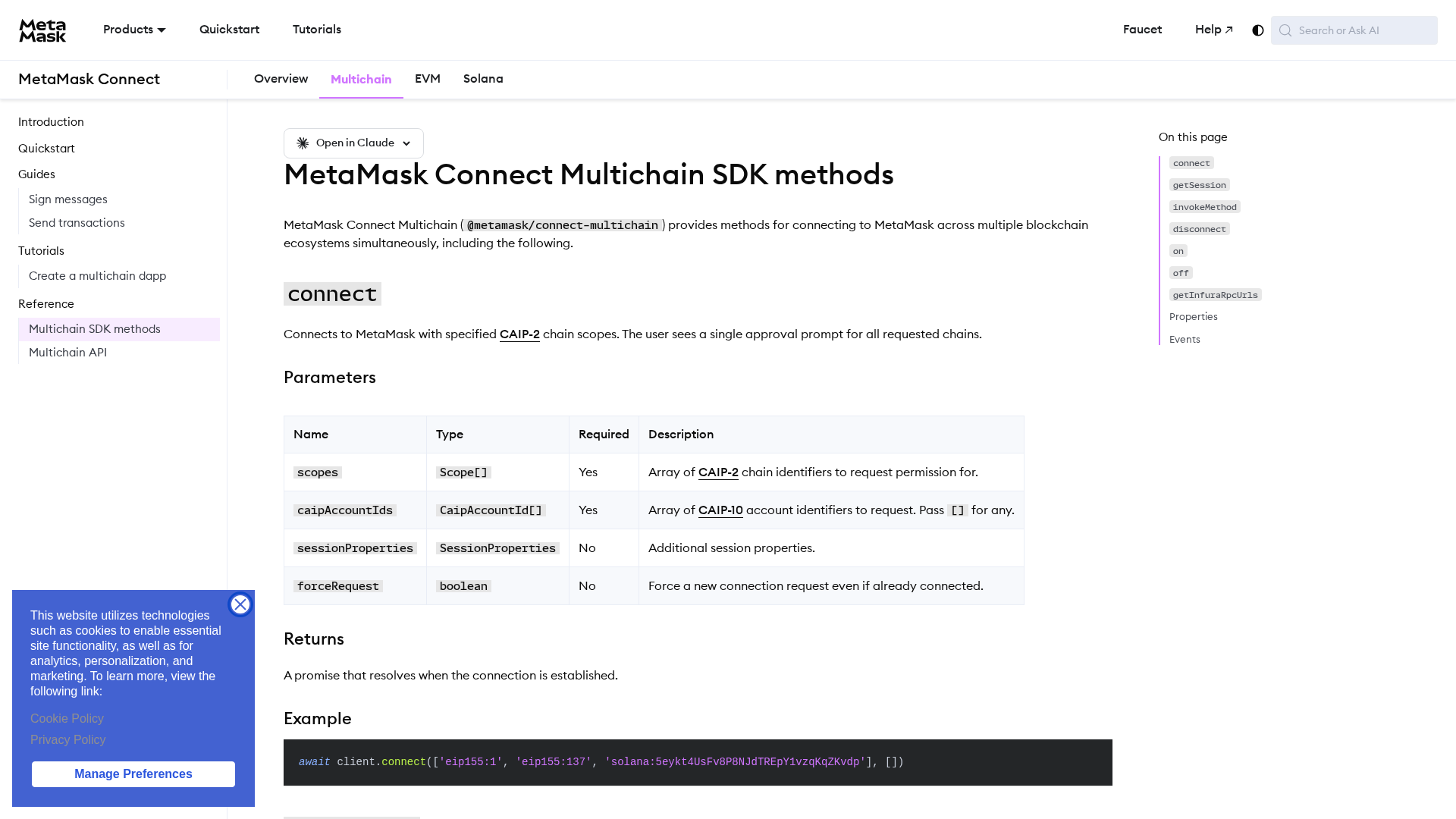The image size is (1456, 819).
Task: Open CAIP-2 link in scopes row
Action: [718, 472]
